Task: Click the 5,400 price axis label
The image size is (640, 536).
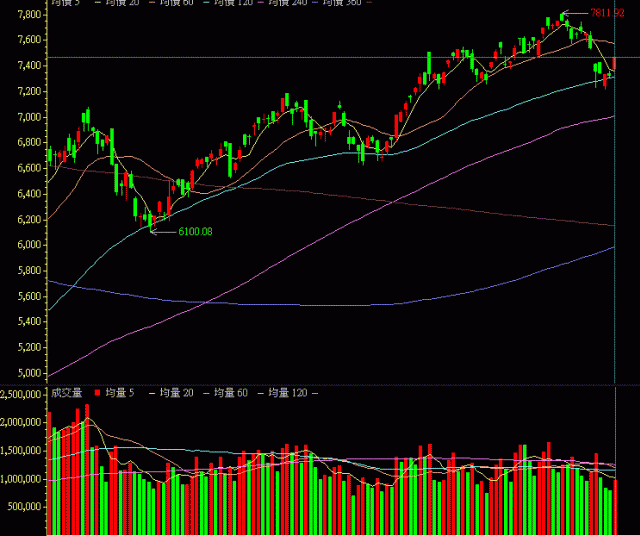Action: (x=29, y=322)
